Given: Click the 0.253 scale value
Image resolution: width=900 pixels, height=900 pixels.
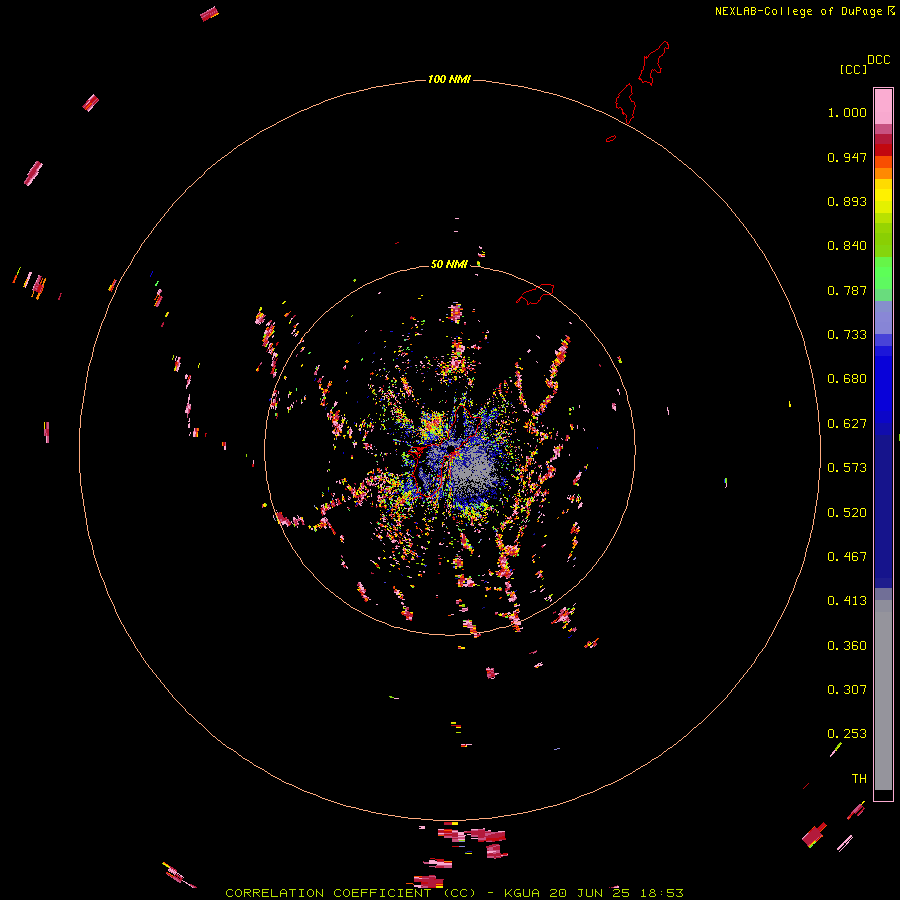Looking at the screenshot, I should [x=847, y=734].
